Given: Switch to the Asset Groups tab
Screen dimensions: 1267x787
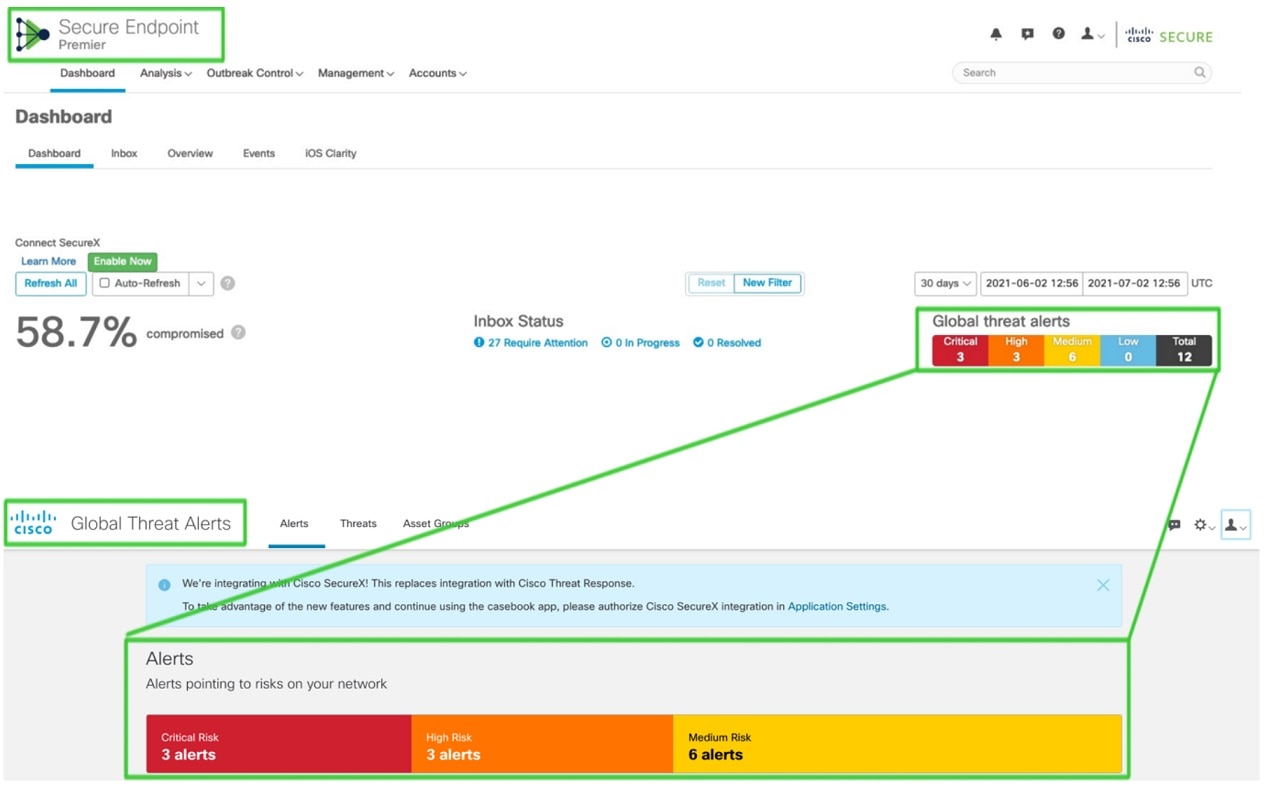Looking at the screenshot, I should tap(436, 523).
